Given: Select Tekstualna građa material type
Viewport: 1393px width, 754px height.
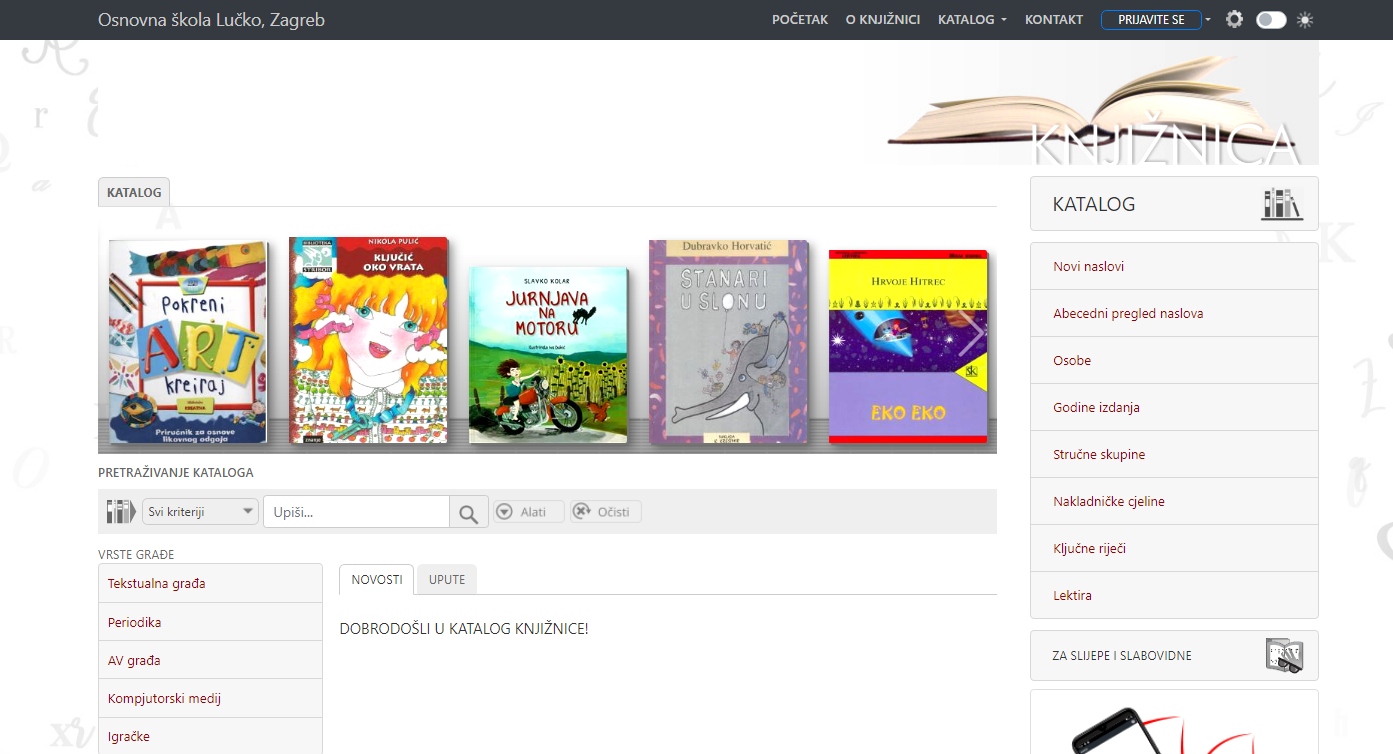Looking at the screenshot, I should [x=210, y=583].
